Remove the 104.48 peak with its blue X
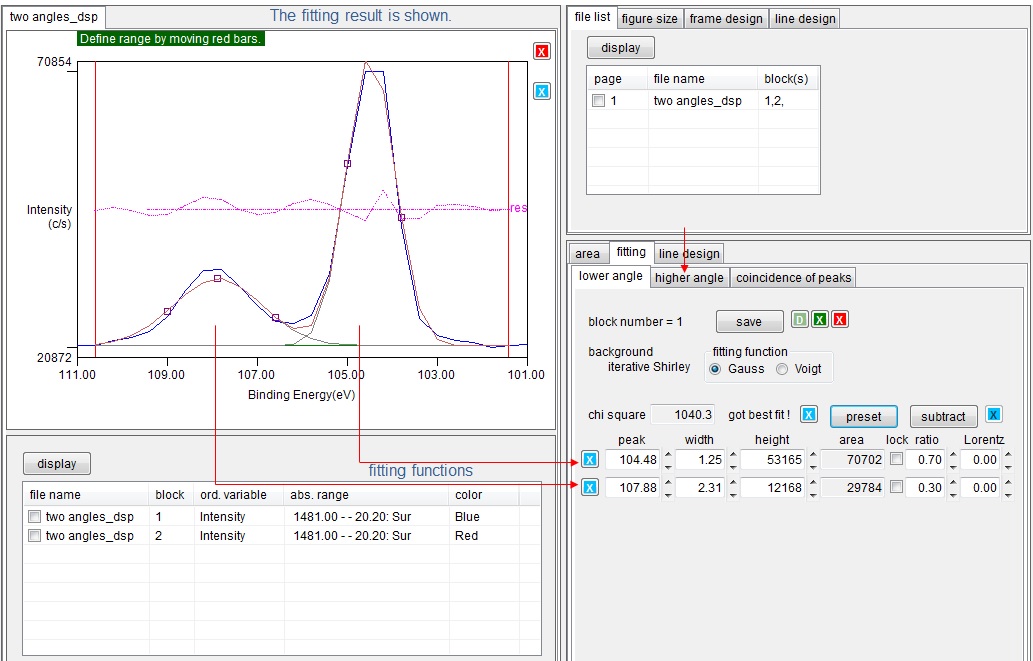The width and height of the screenshot is (1033, 661). pos(590,460)
